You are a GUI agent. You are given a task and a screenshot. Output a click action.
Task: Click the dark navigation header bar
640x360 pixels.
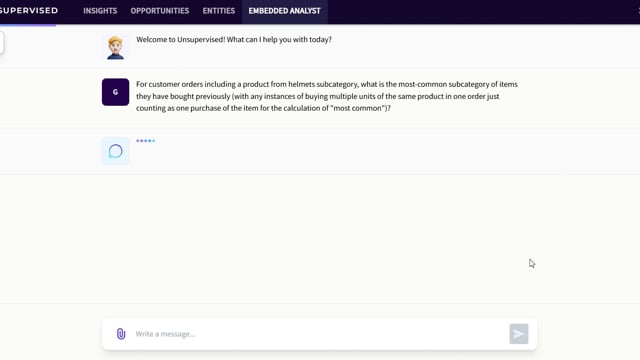pyautogui.click(x=482, y=11)
